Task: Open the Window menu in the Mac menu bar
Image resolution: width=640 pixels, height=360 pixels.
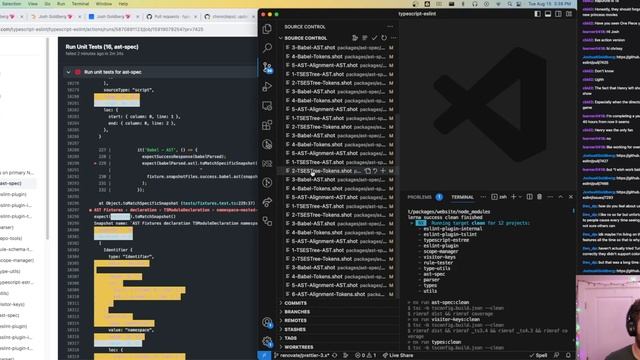Action: click(104, 4)
